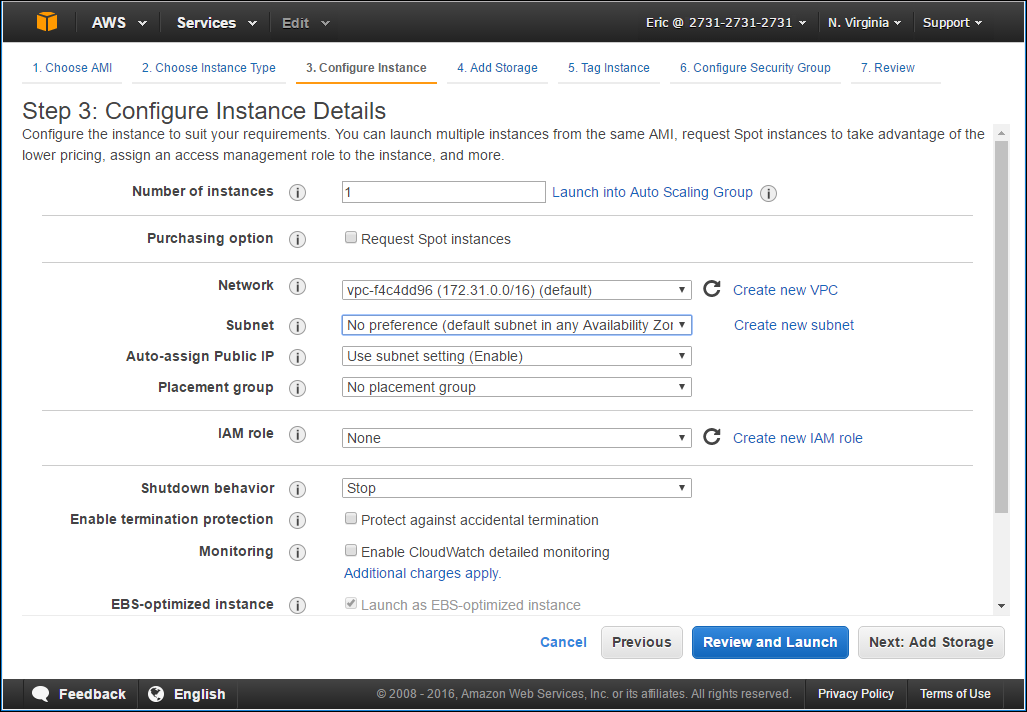This screenshot has height=712, width=1027.
Task: Open the Subnet dropdown
Action: (x=517, y=325)
